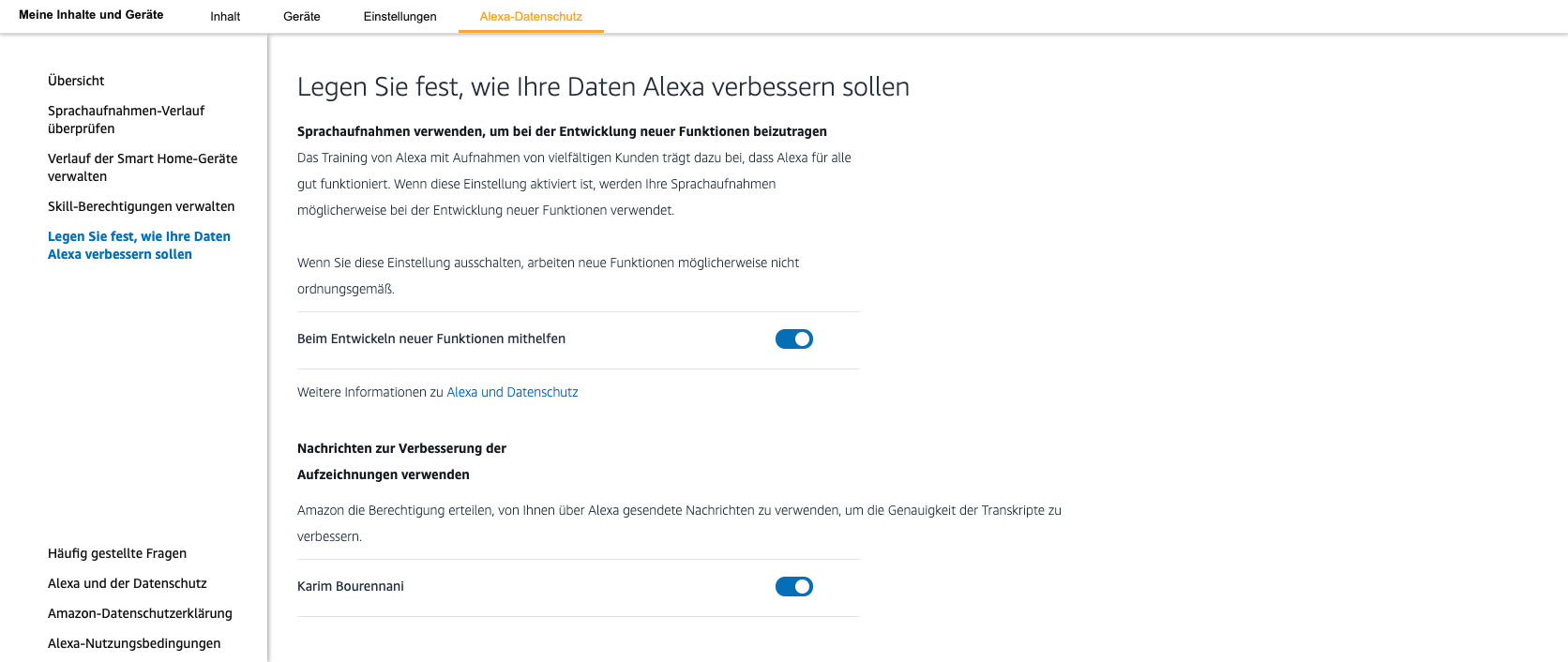The height and width of the screenshot is (662, 1568).
Task: Click the label Beim Entwickeln neuer Funktionen mithelfen
Action: coord(431,339)
